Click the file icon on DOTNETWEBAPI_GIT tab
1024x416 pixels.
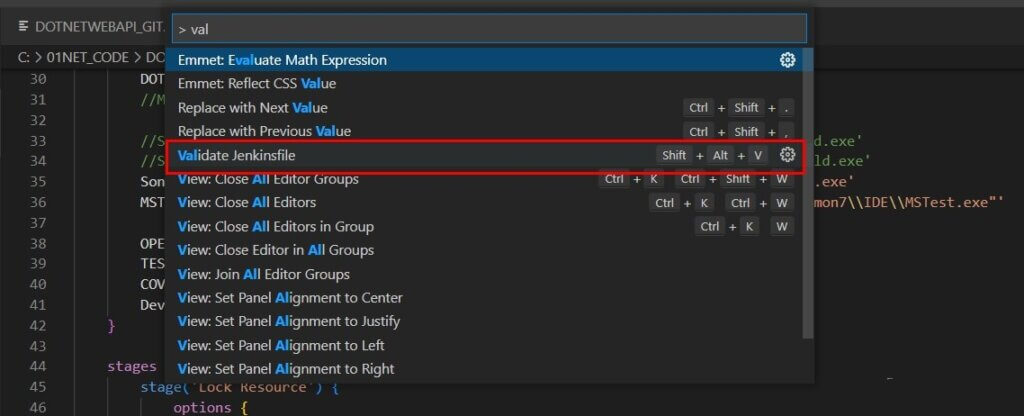pyautogui.click(x=24, y=26)
